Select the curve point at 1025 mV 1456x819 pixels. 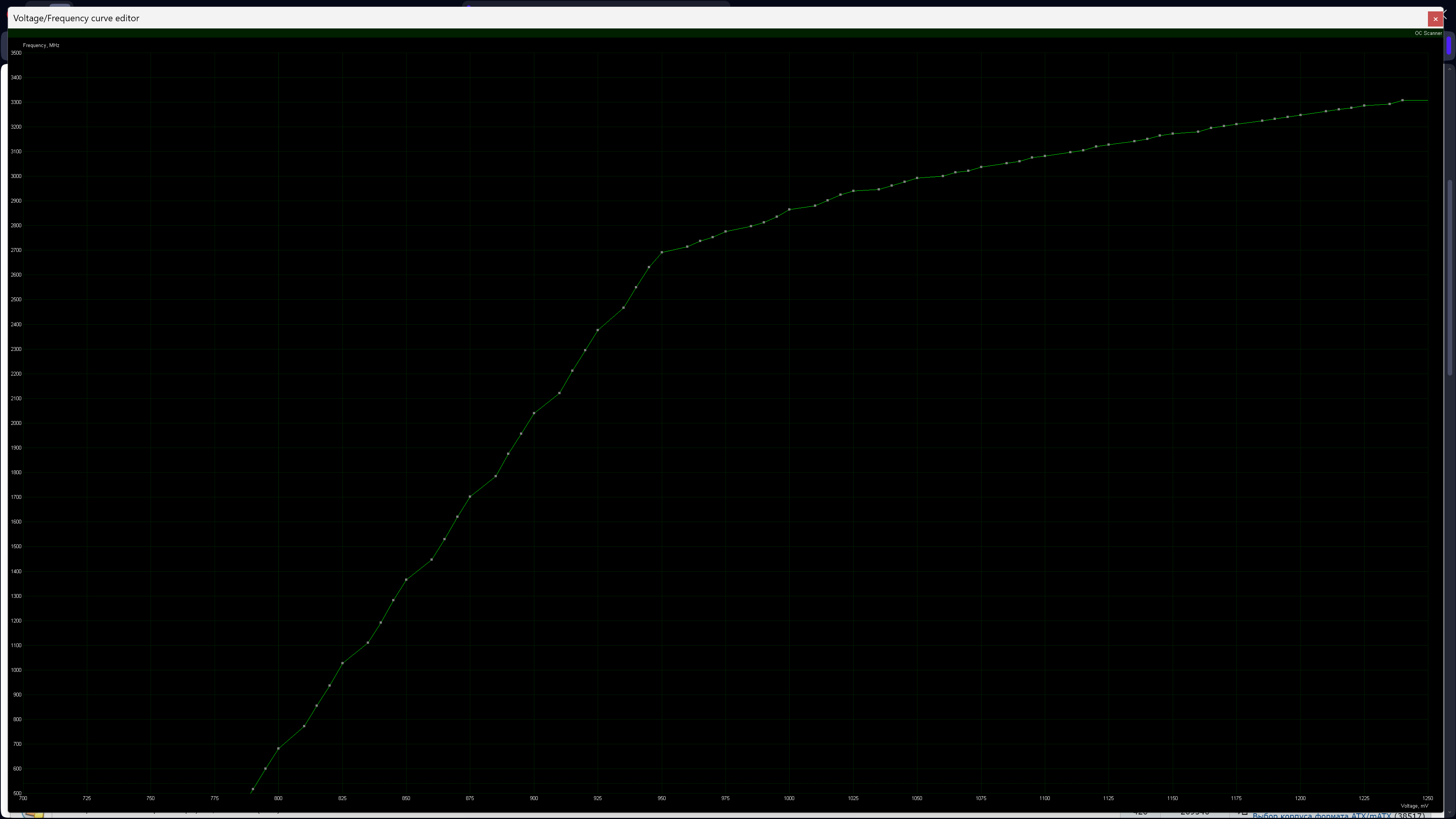coord(853,191)
